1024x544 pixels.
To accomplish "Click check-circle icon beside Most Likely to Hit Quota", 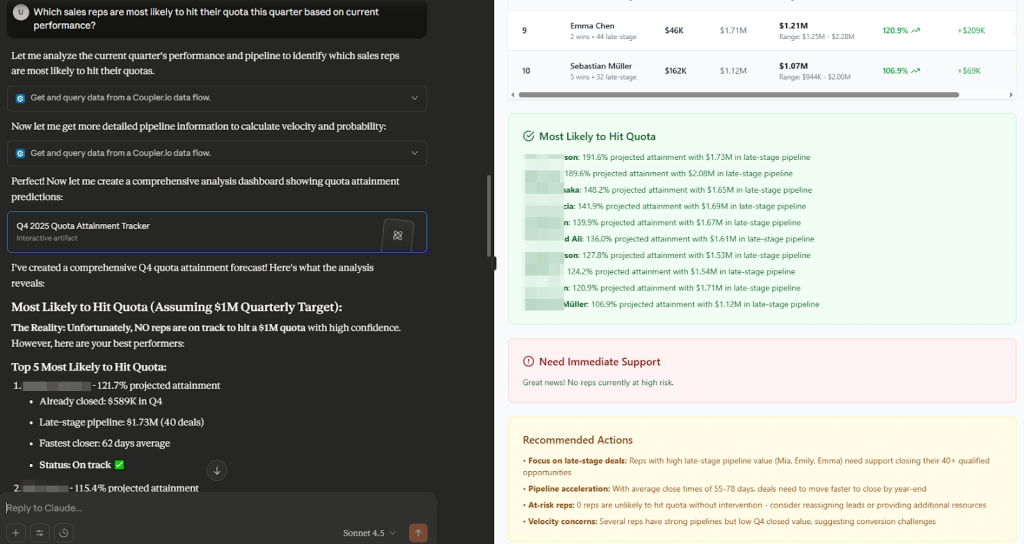I will point(528,136).
